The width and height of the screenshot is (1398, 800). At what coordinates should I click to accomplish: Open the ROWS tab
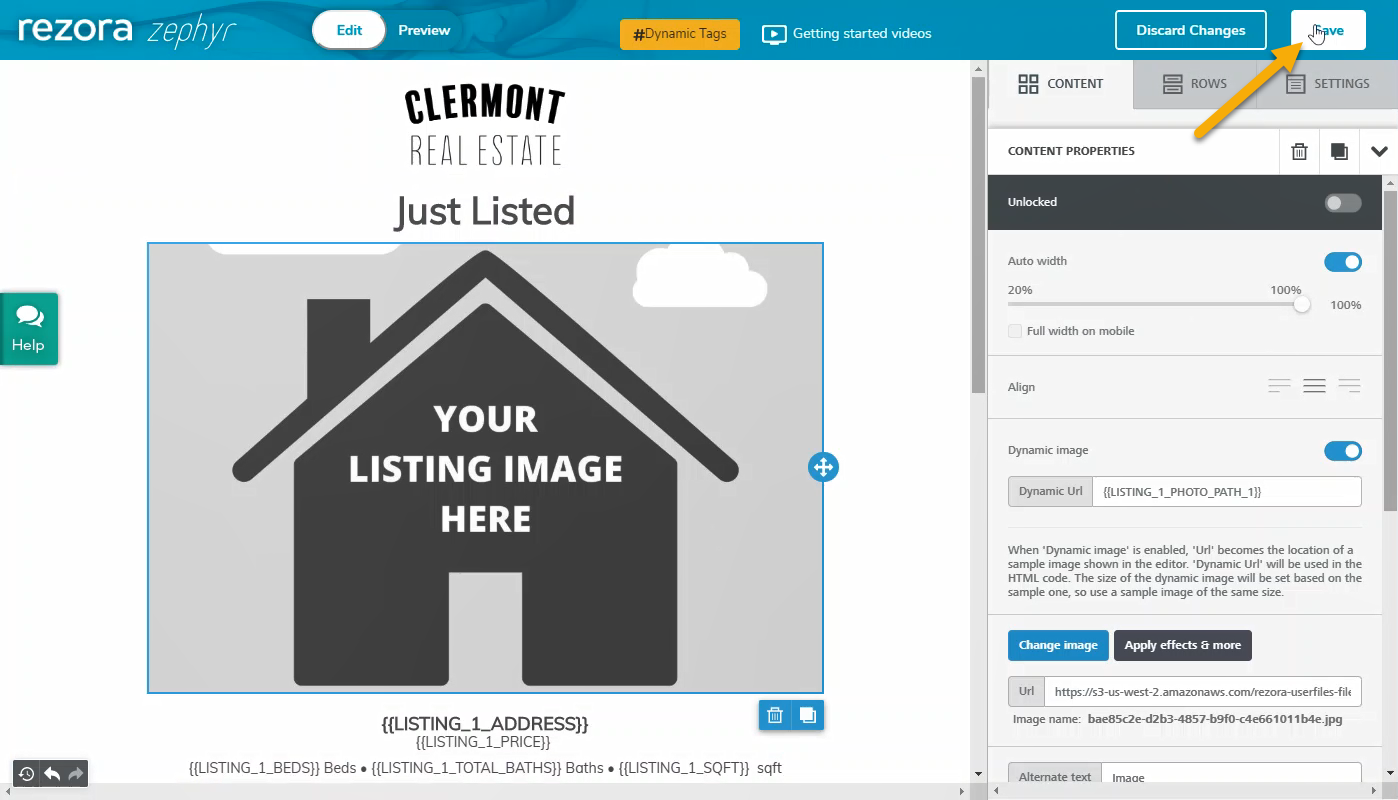click(1195, 84)
